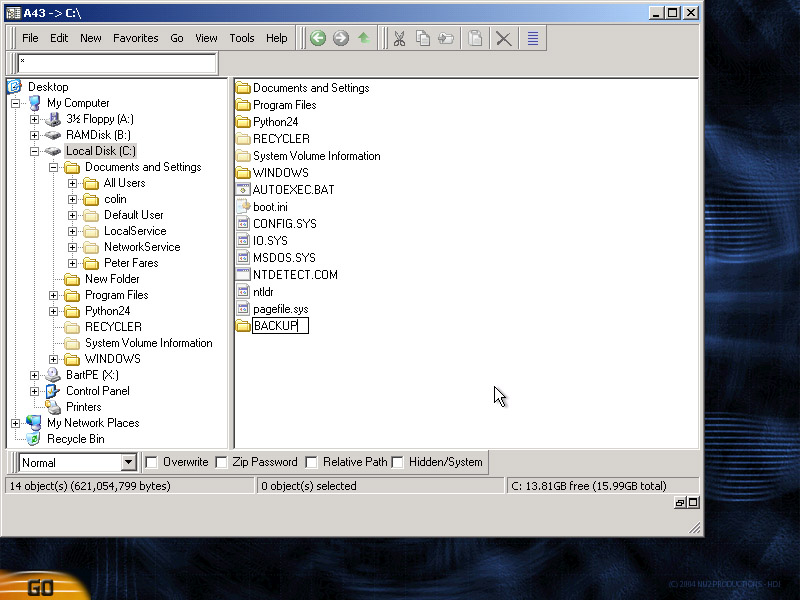Collapse the Local Disk (C:) node

pos(34,151)
